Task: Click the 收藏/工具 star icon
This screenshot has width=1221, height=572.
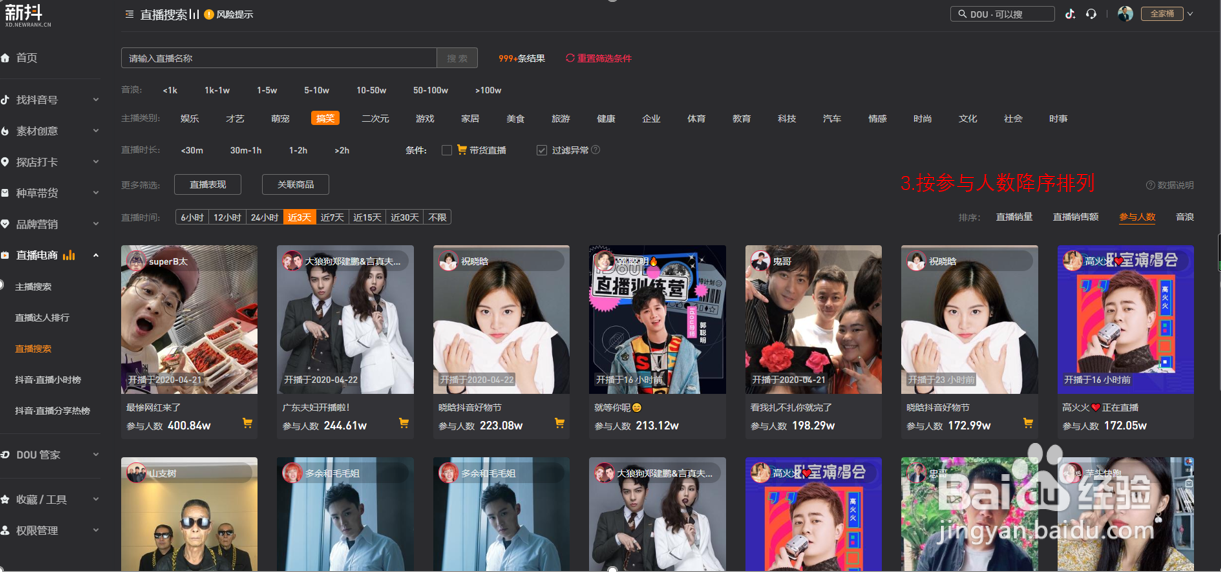Action: click(x=5, y=499)
